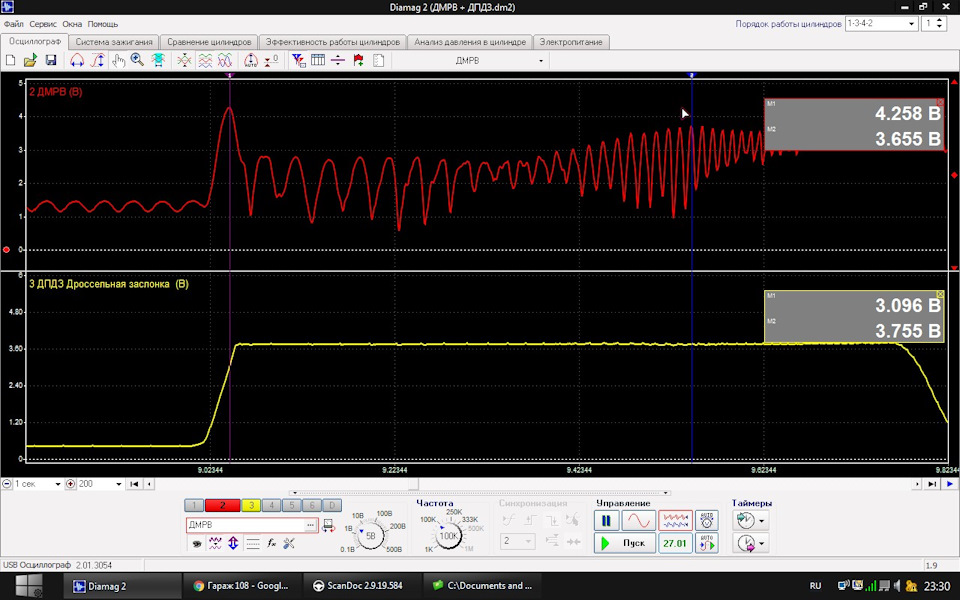Select the magnifier zoom tool
The height and width of the screenshot is (600, 960).
click(x=137, y=60)
